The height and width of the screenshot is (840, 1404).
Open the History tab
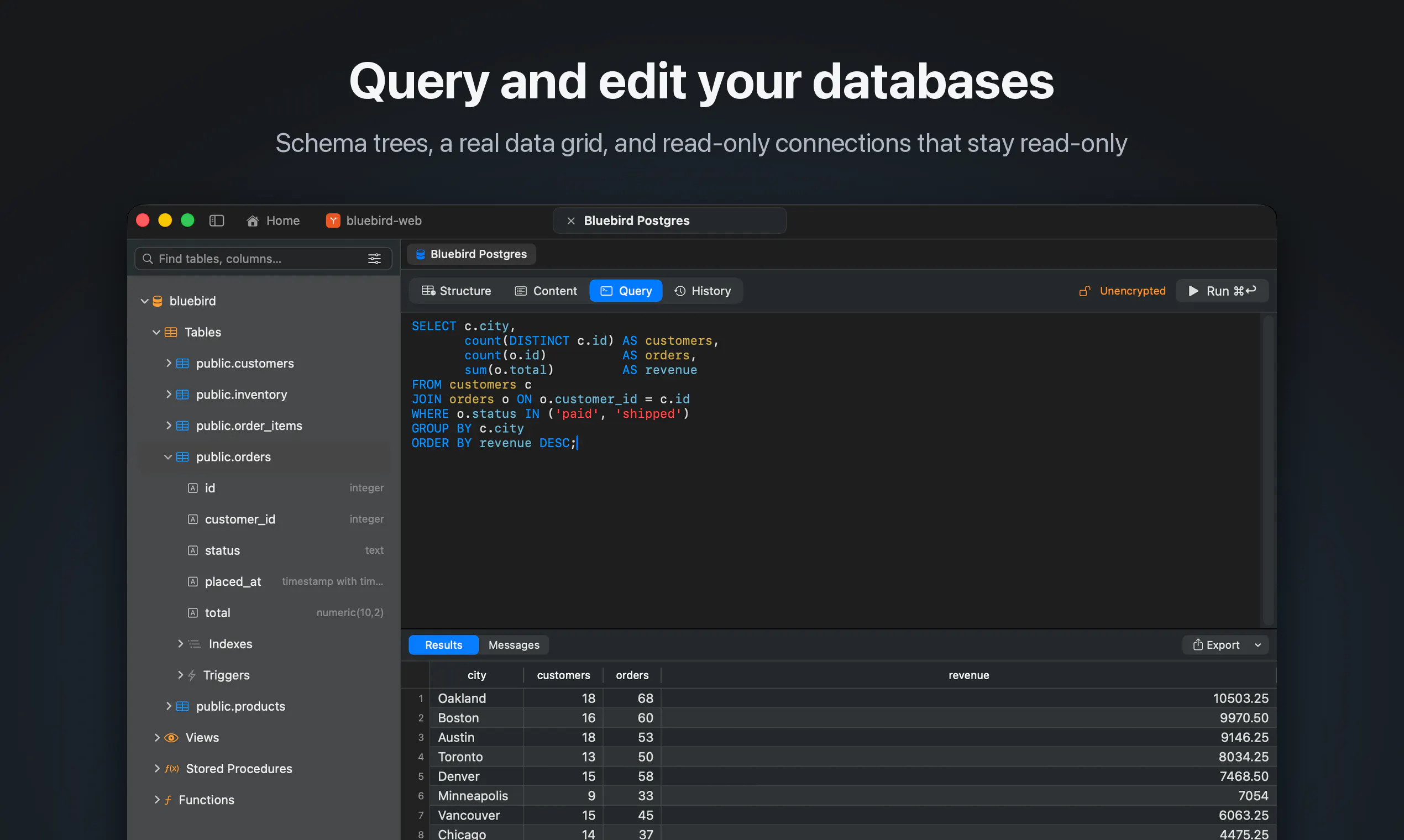tap(702, 291)
